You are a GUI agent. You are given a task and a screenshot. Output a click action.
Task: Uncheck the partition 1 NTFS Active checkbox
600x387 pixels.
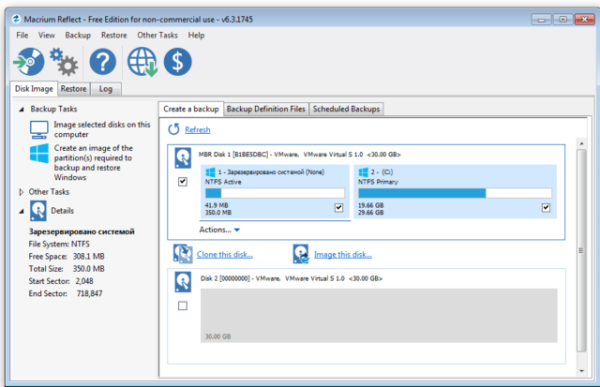coord(339,208)
